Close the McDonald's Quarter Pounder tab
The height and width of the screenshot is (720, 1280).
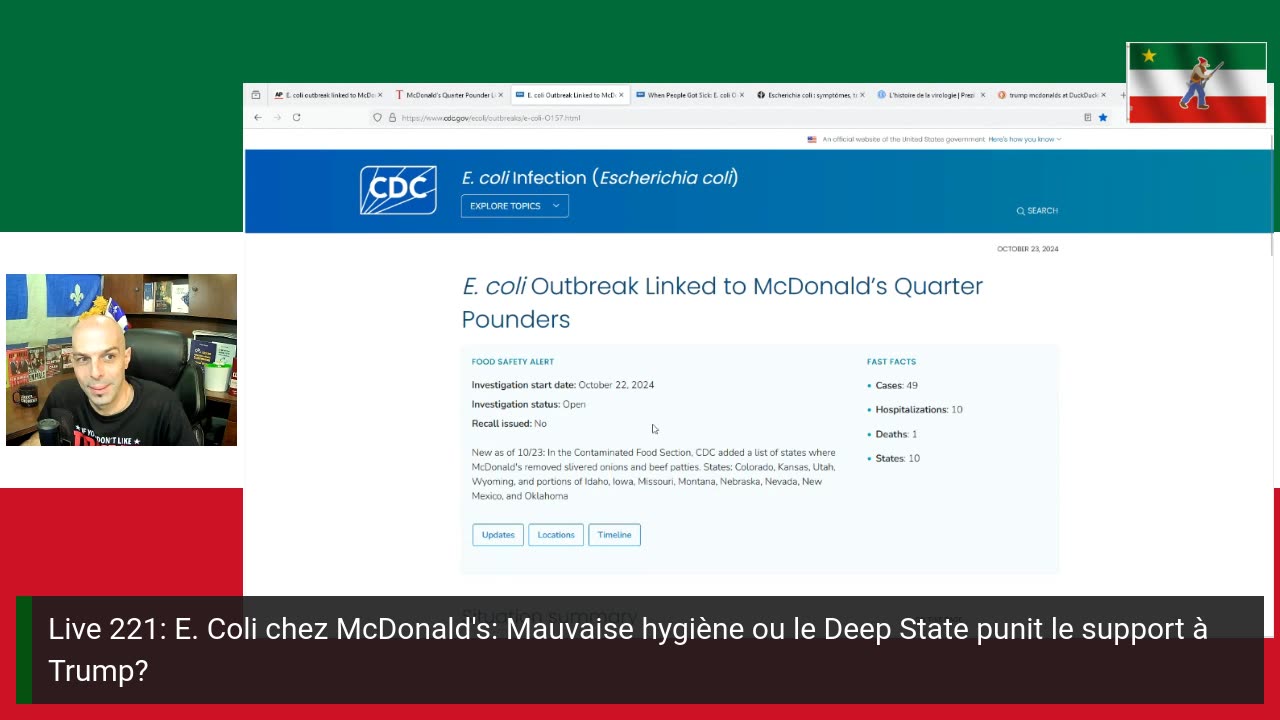tap(500, 95)
